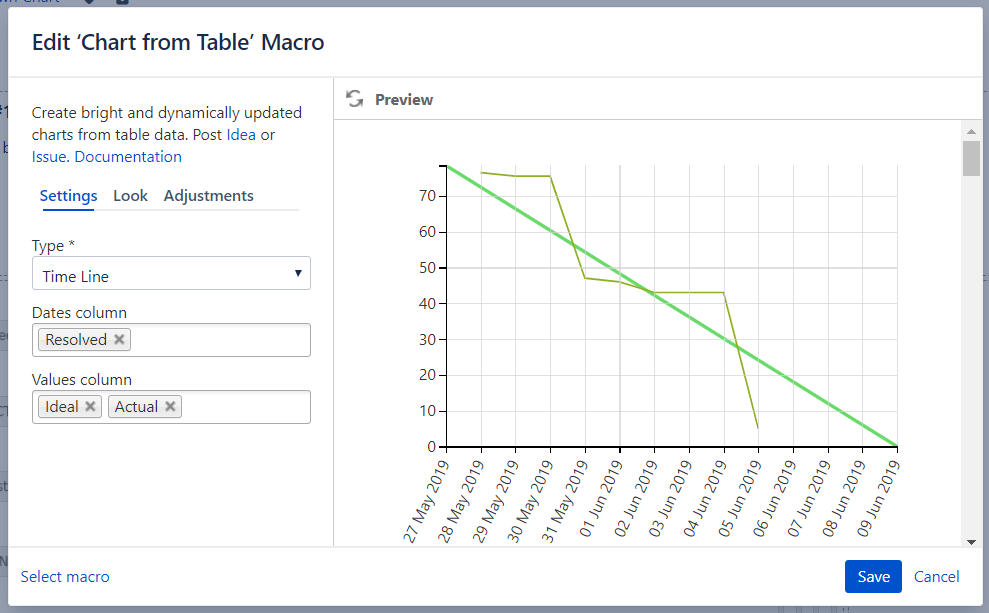Image resolution: width=989 pixels, height=613 pixels.
Task: Click the end of the line at 09 Jun 2019
Action: pyautogui.click(x=897, y=446)
